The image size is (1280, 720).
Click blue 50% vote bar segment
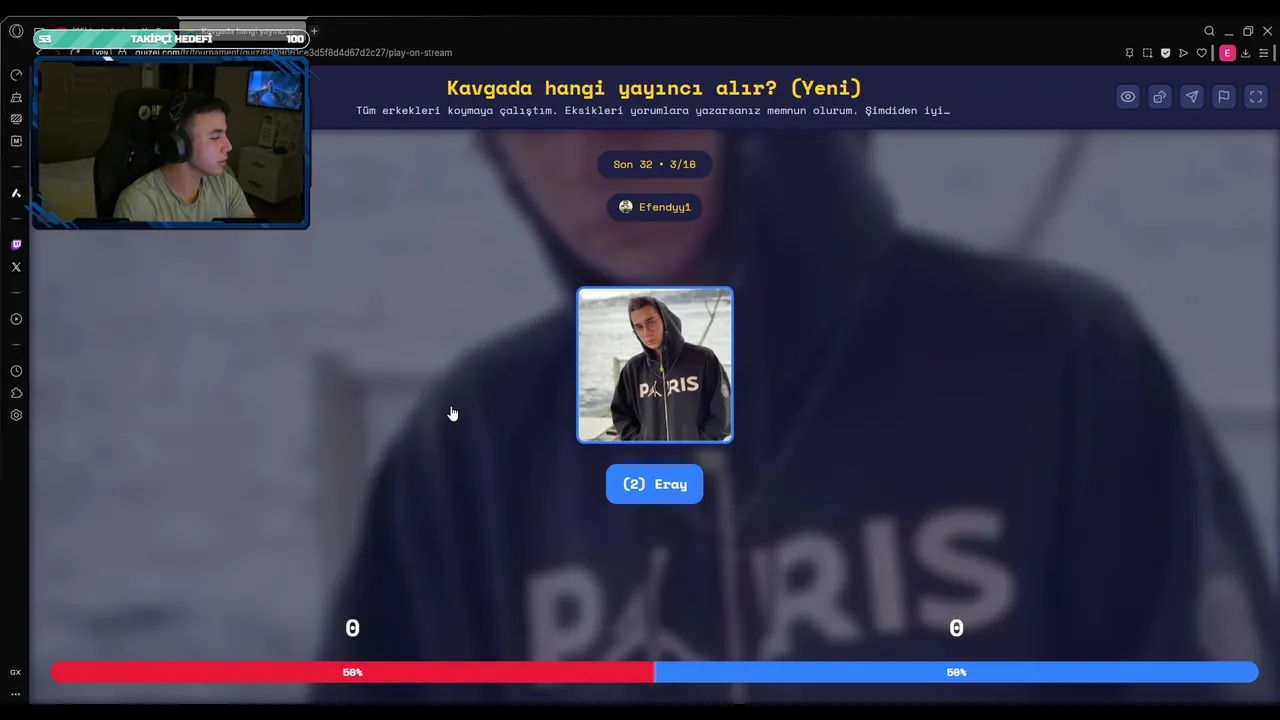click(957, 672)
